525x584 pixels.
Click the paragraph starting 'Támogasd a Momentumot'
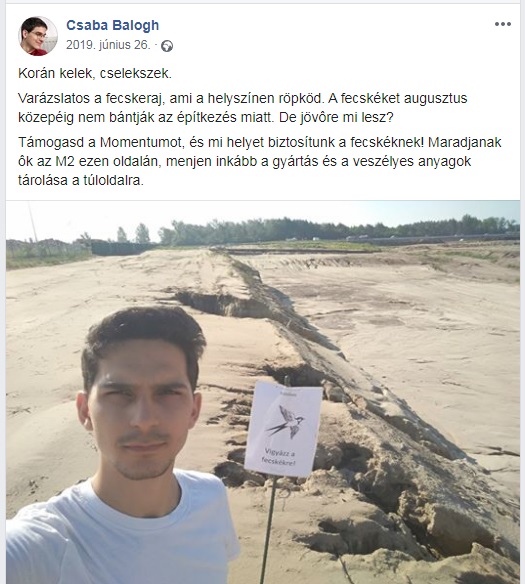point(260,161)
